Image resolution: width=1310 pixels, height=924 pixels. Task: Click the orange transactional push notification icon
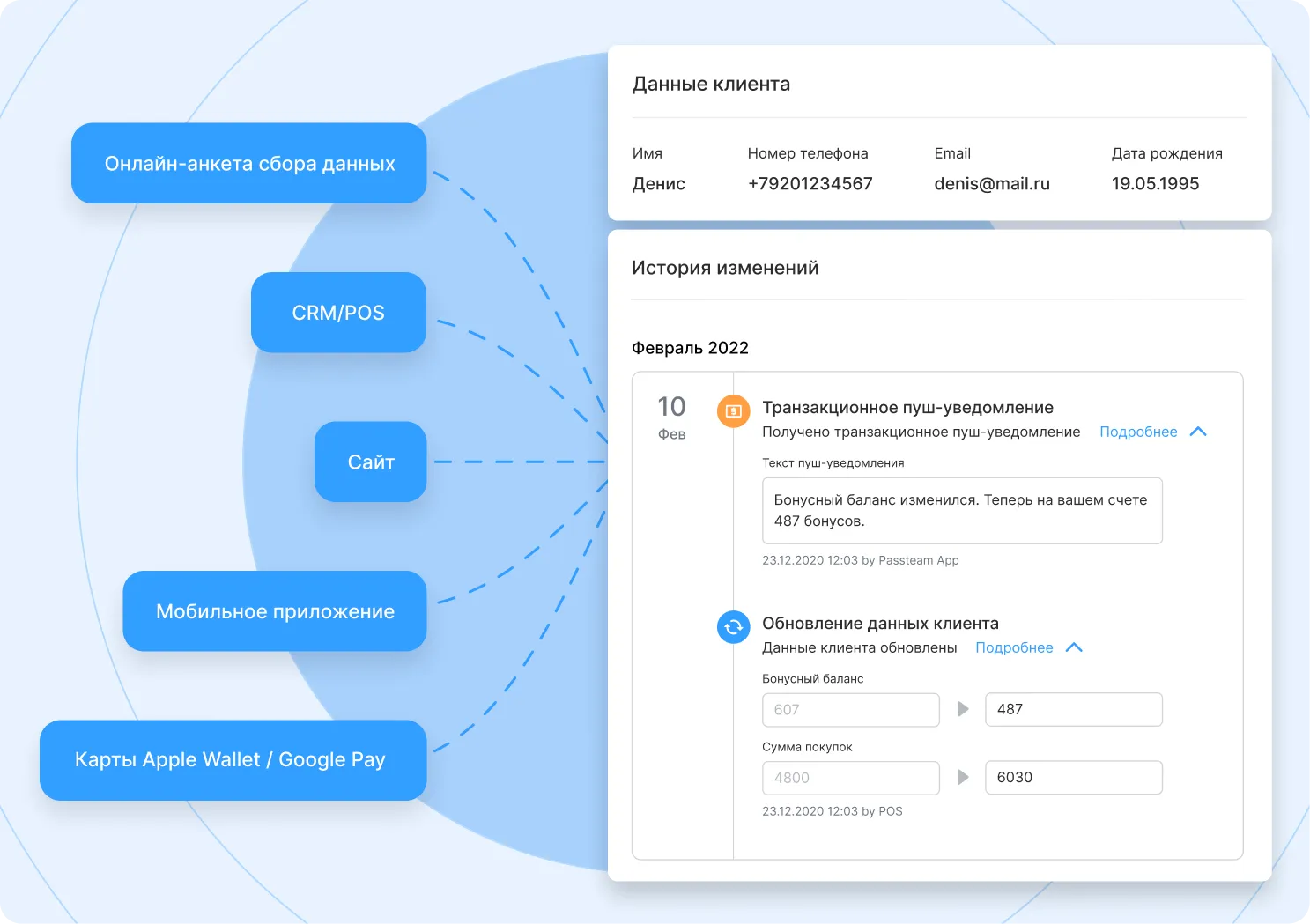tap(733, 411)
